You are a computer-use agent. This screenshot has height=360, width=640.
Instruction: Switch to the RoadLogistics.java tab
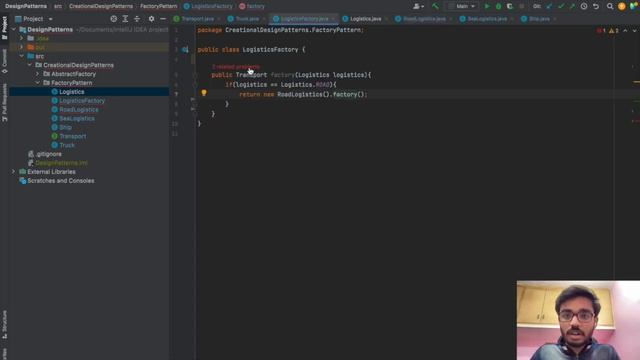pos(424,19)
